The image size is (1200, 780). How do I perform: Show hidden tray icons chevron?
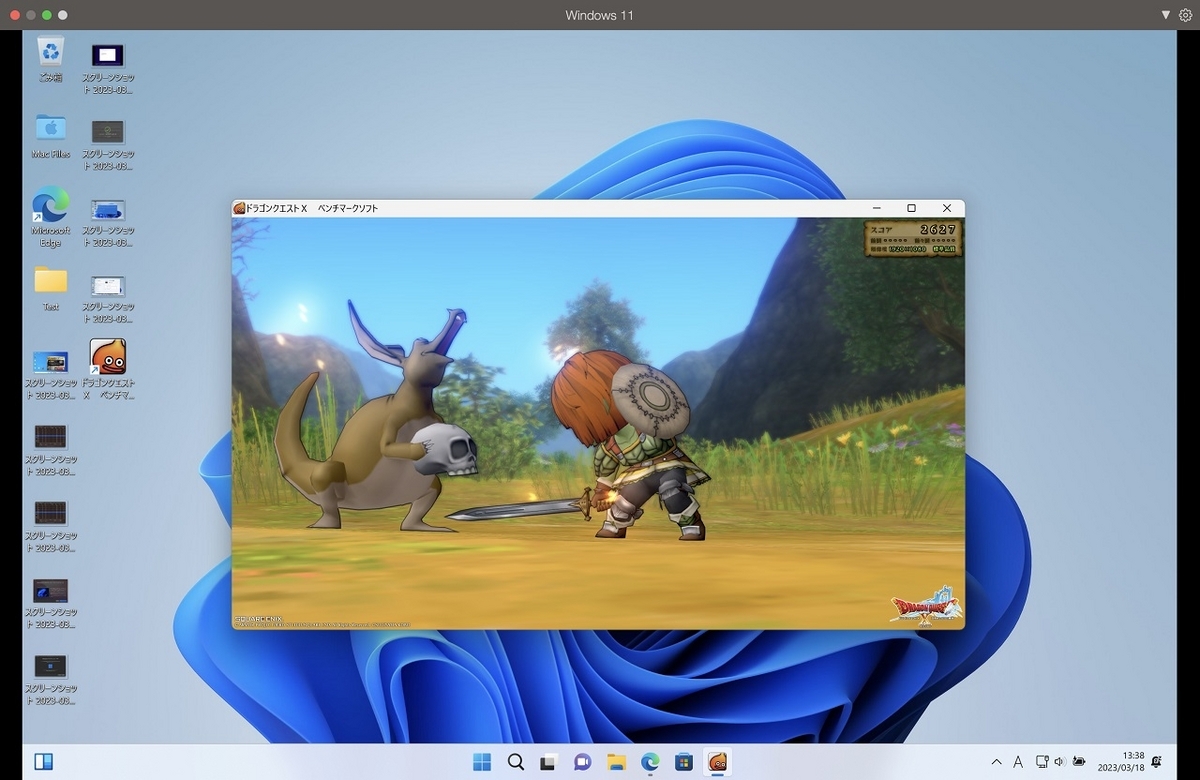pos(996,762)
